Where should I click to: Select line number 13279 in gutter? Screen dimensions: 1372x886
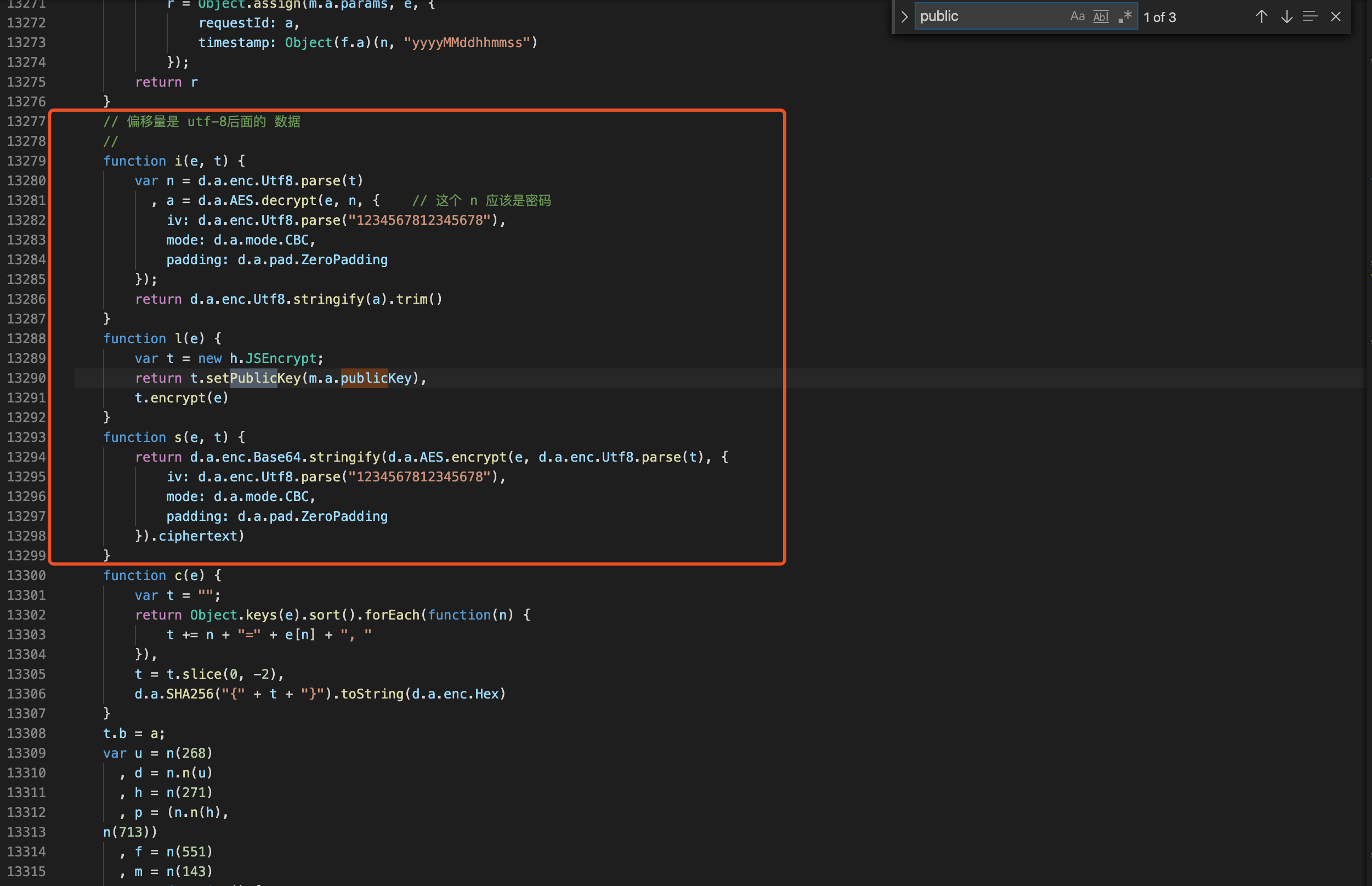(26, 161)
